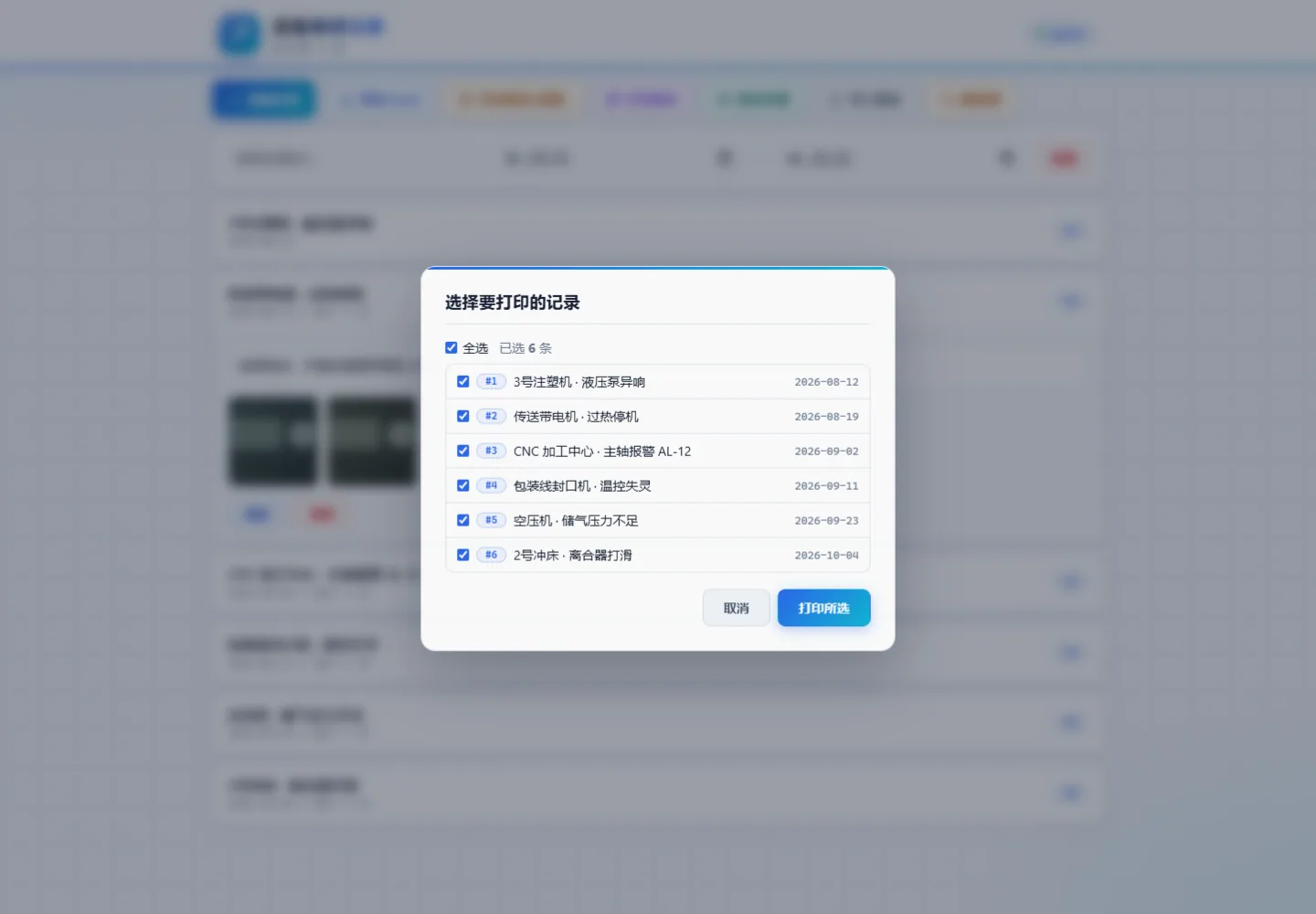The width and height of the screenshot is (1316, 914).
Task: Click the date 2026-10-04
Action: 827,556
